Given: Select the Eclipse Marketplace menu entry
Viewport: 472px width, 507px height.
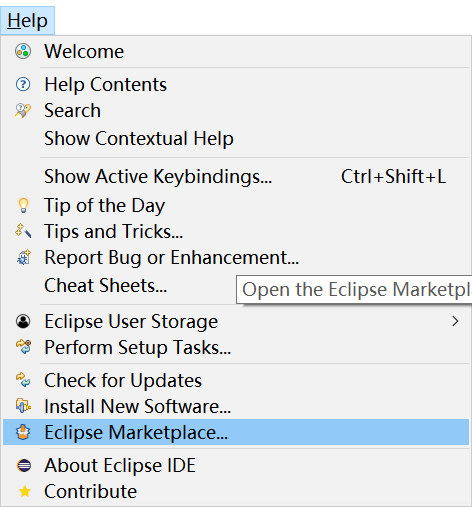Looking at the screenshot, I should tap(236, 432).
